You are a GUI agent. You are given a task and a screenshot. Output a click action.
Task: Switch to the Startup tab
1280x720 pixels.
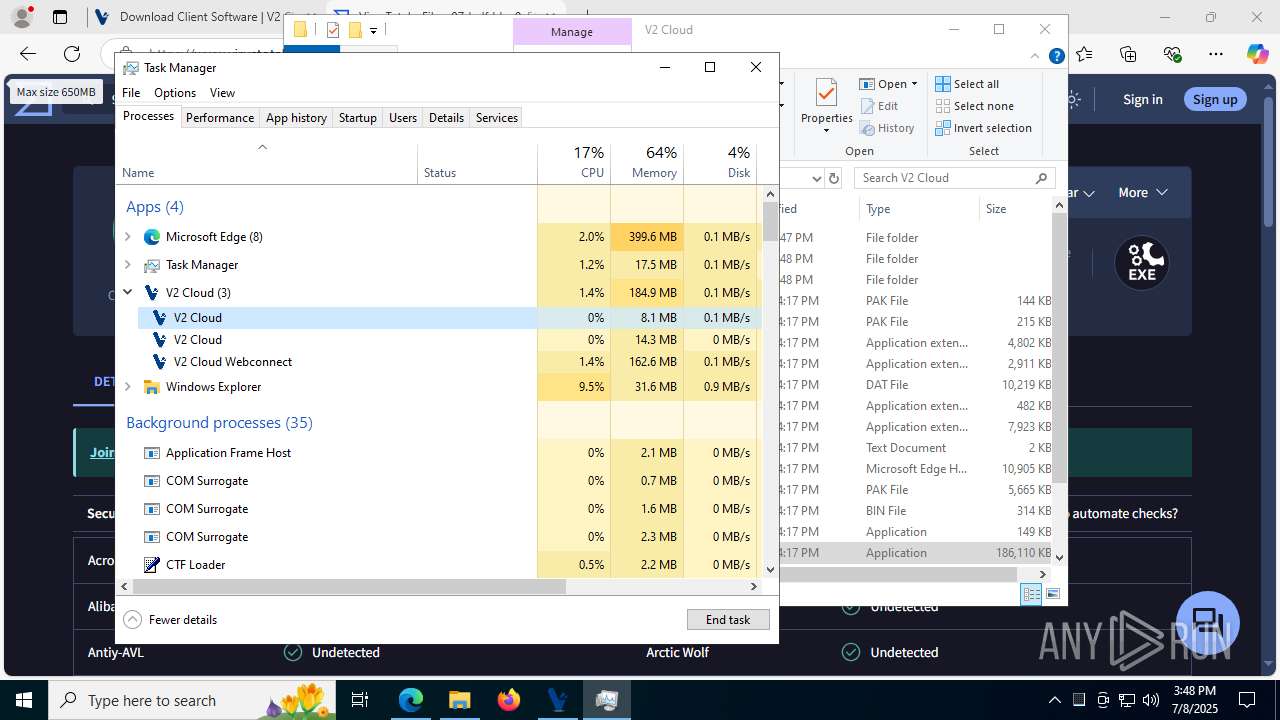[x=357, y=118]
